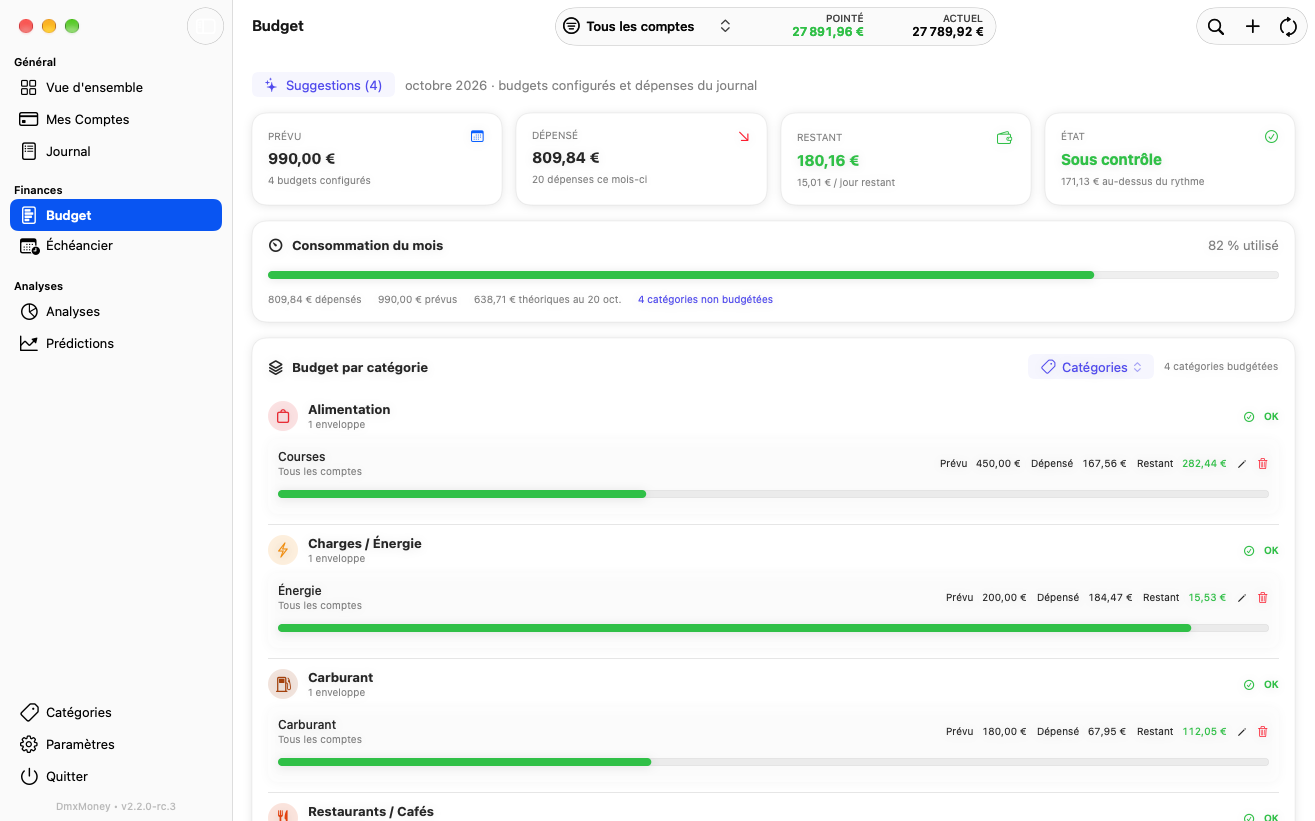This screenshot has height=821, width=1315.
Task: Open the Échéancier page
Action: 116,245
